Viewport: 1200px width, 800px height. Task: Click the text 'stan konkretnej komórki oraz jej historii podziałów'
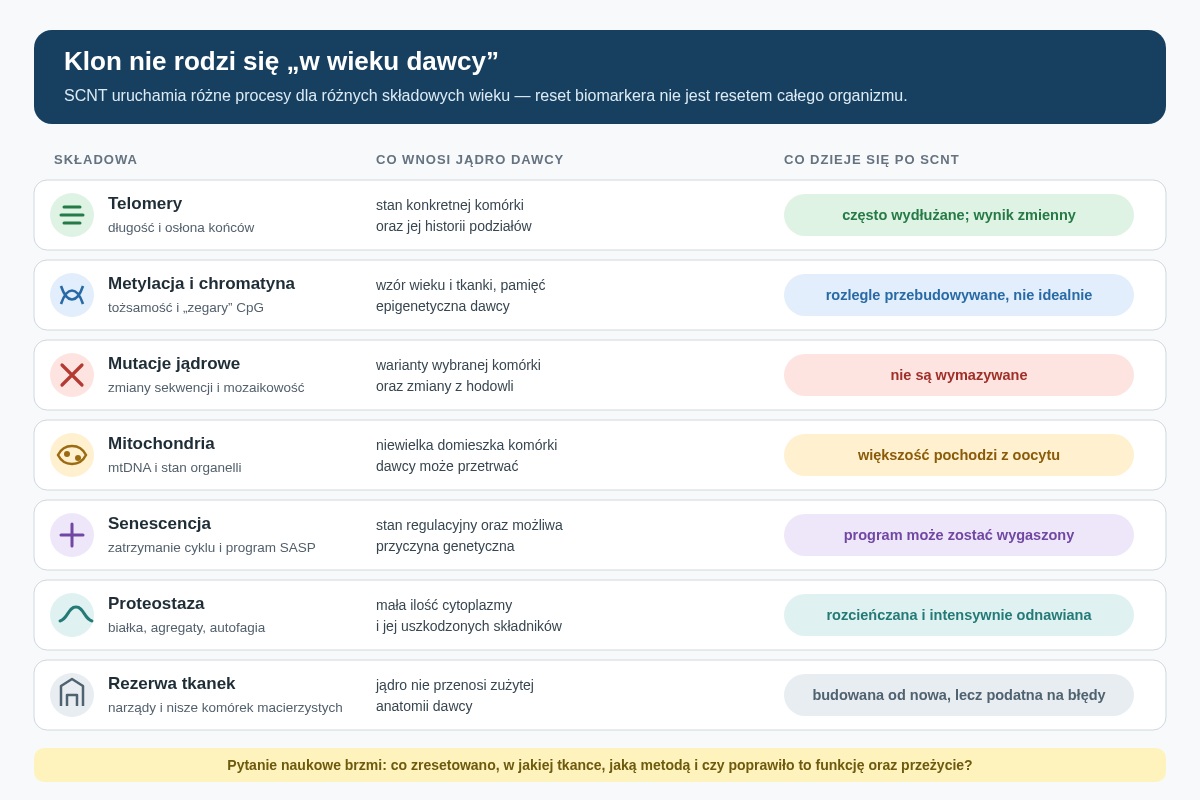click(x=454, y=216)
